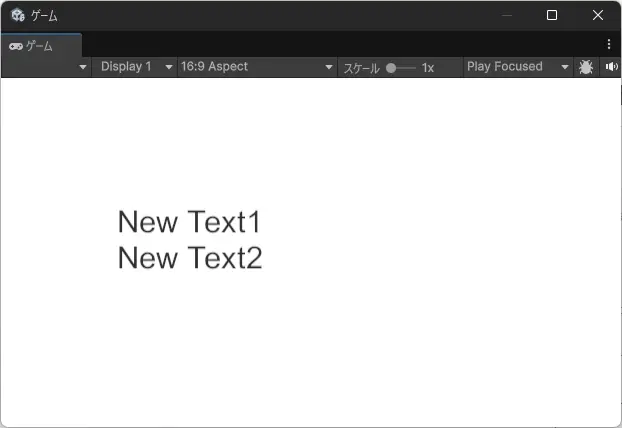Toggle the mute audio speaker icon

611,67
